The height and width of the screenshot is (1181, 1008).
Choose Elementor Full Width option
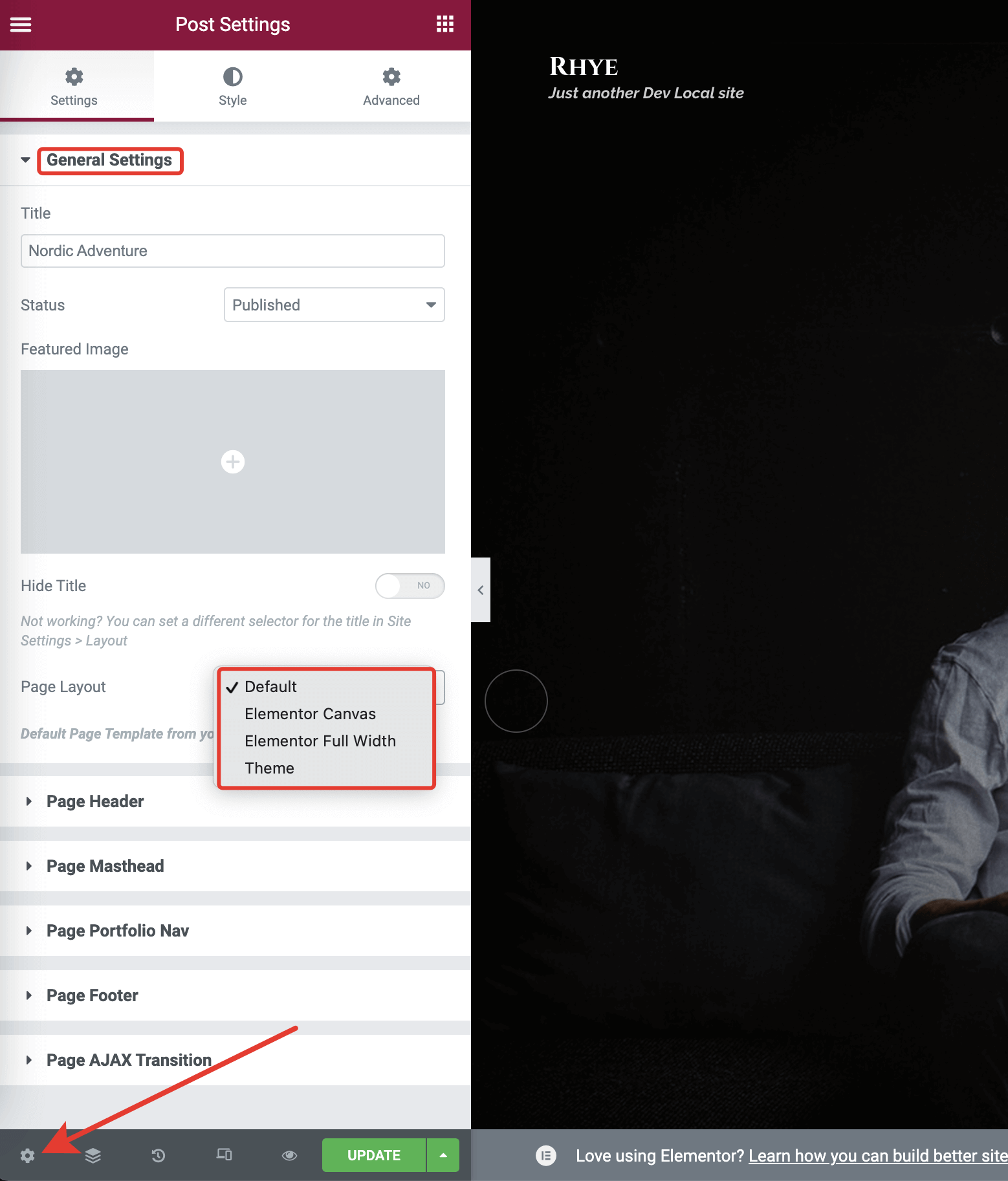320,741
